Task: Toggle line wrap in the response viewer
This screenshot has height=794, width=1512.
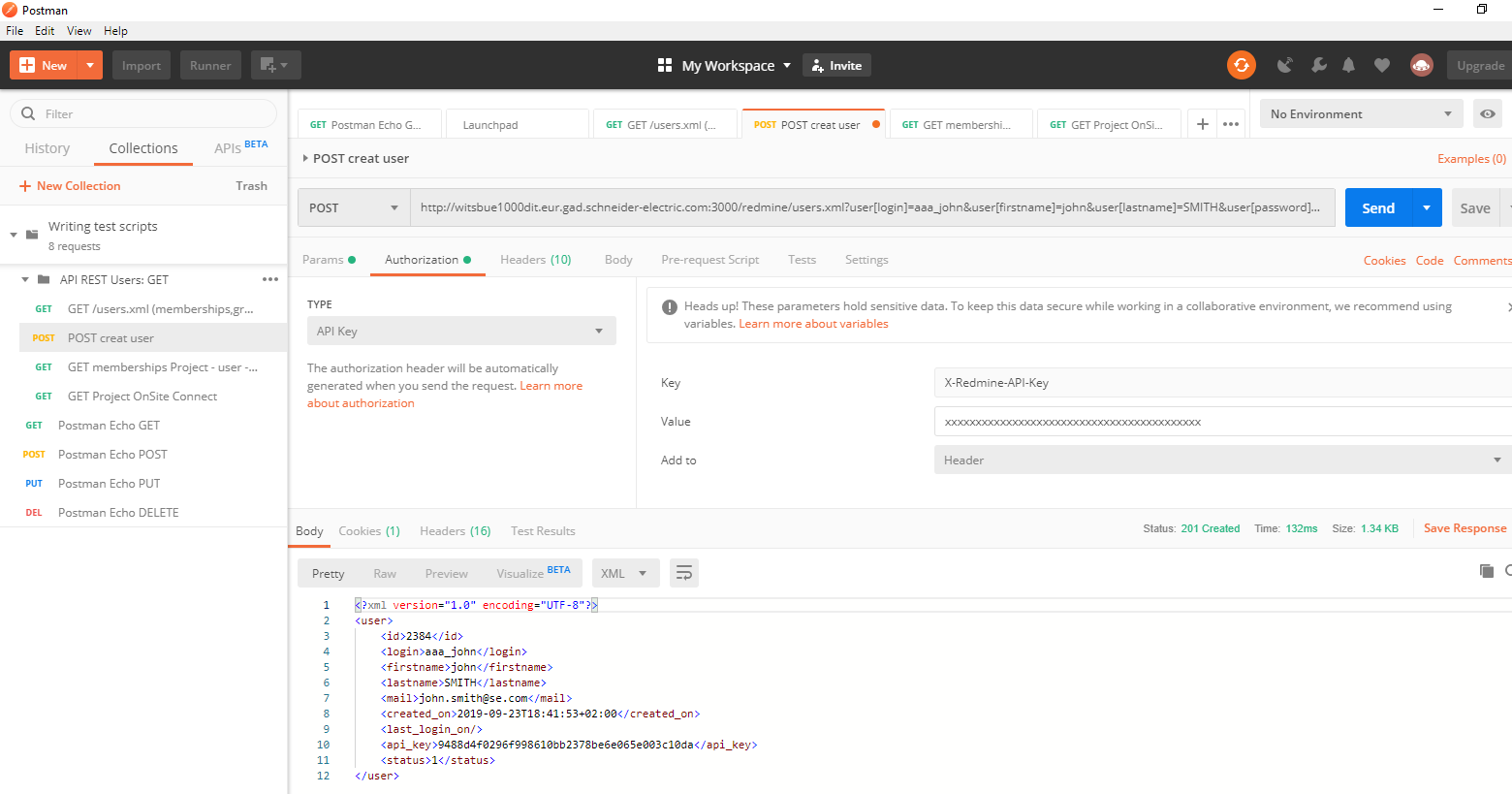Action: click(683, 573)
